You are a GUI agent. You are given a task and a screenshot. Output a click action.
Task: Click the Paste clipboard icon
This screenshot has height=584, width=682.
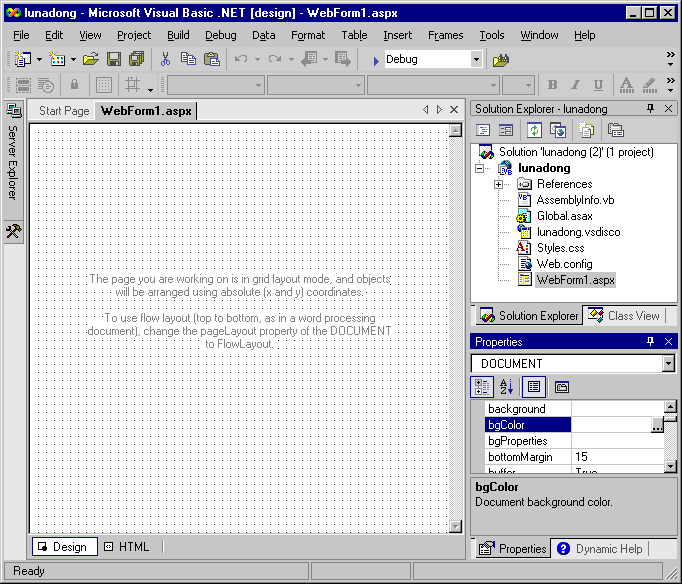tap(212, 59)
